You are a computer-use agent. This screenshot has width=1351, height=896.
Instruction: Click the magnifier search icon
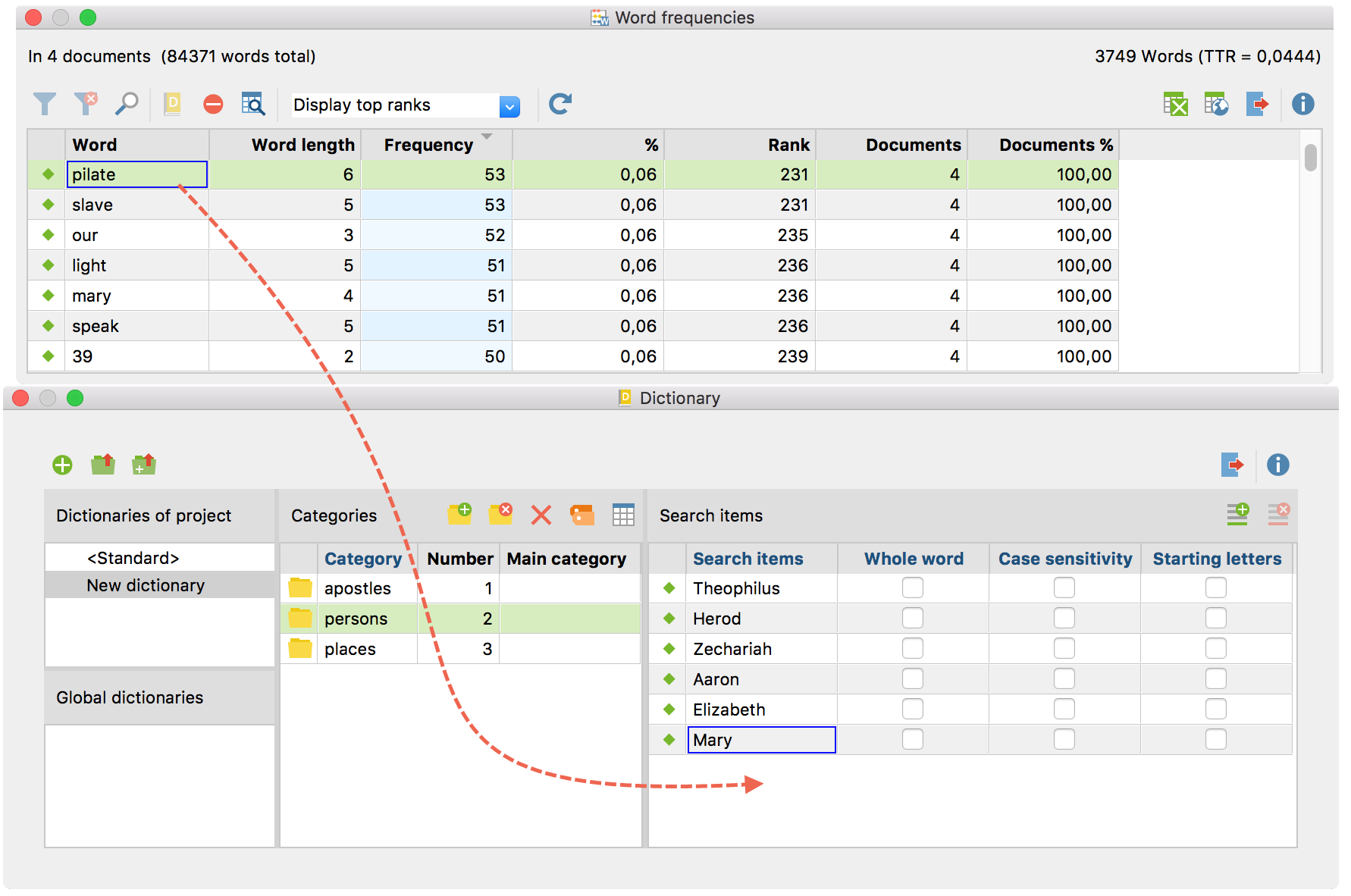pyautogui.click(x=127, y=104)
